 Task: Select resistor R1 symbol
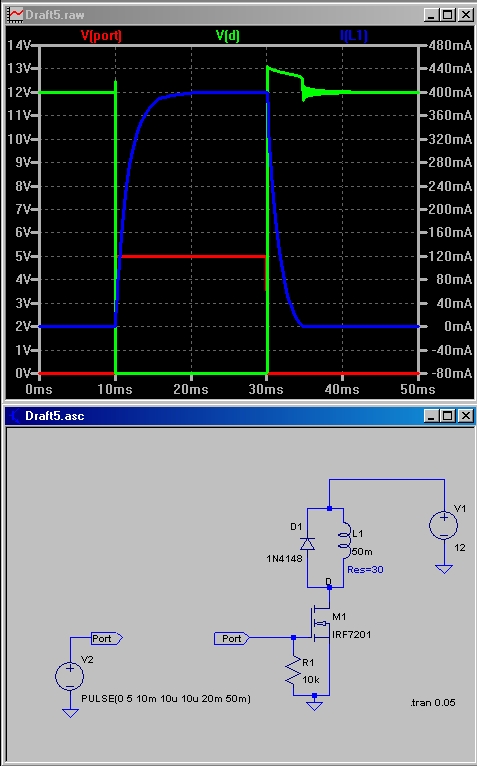click(293, 670)
